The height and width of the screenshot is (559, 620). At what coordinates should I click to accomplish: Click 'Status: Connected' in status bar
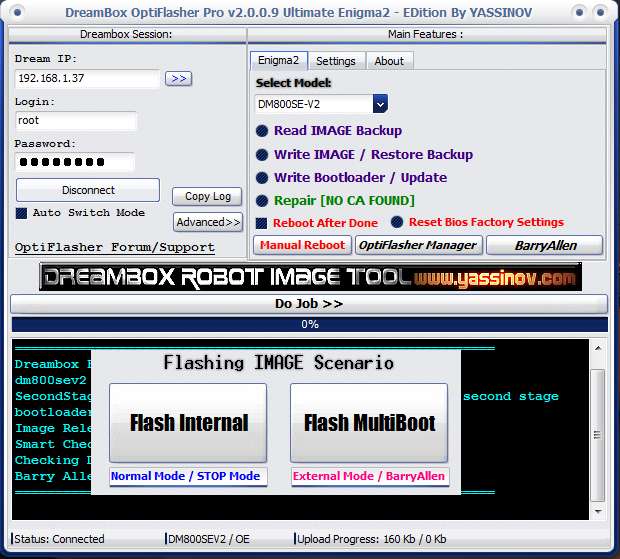(x=60, y=539)
